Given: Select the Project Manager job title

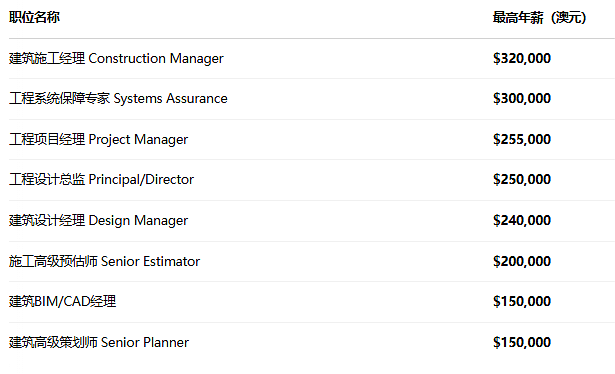Looking at the screenshot, I should [x=98, y=140].
